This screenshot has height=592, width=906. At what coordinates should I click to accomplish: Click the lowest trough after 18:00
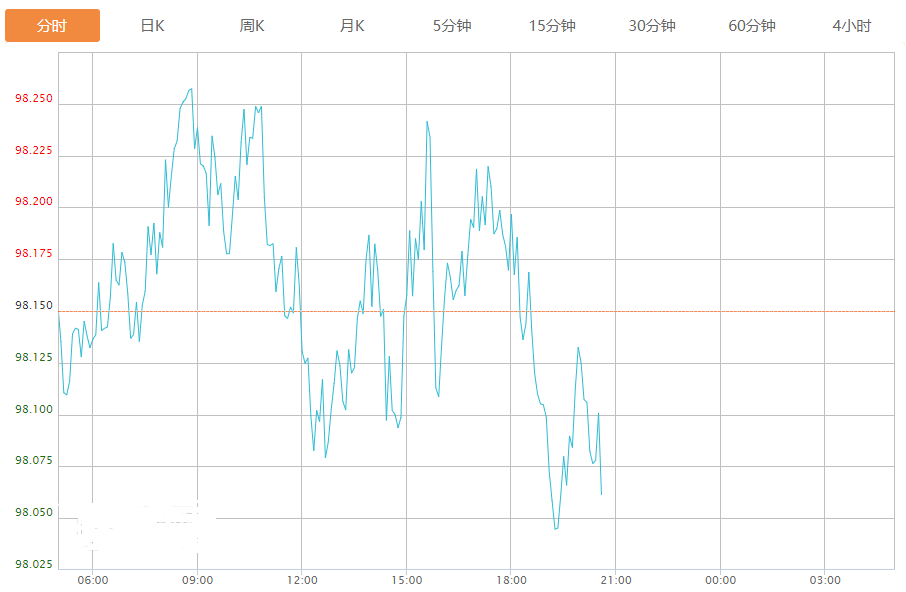[x=556, y=528]
